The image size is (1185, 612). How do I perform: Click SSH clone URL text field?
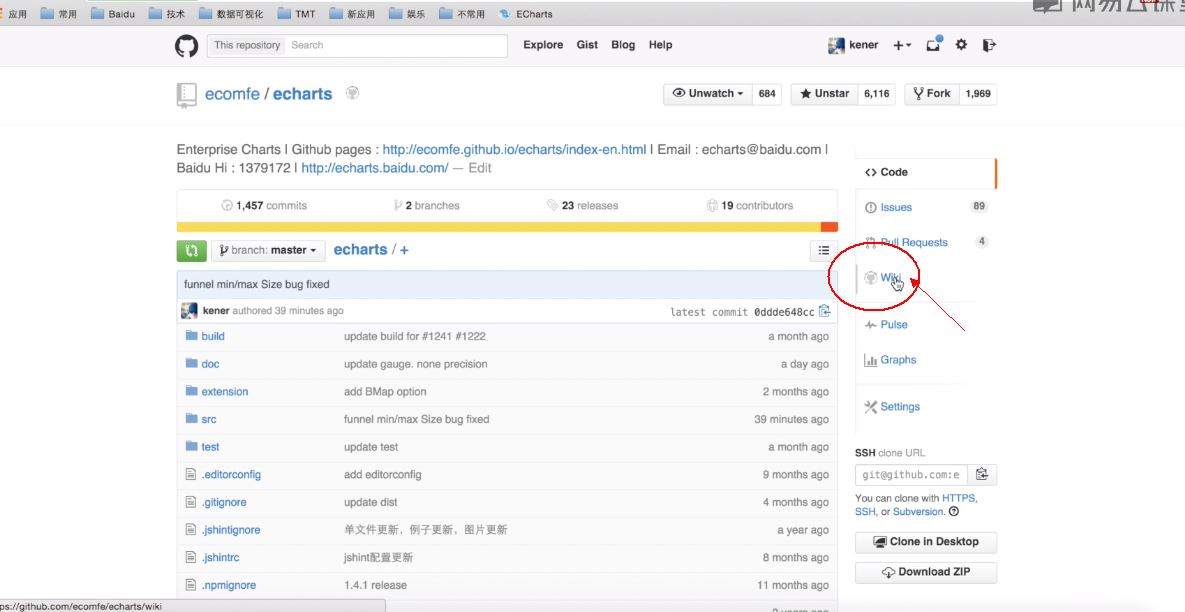pos(911,474)
